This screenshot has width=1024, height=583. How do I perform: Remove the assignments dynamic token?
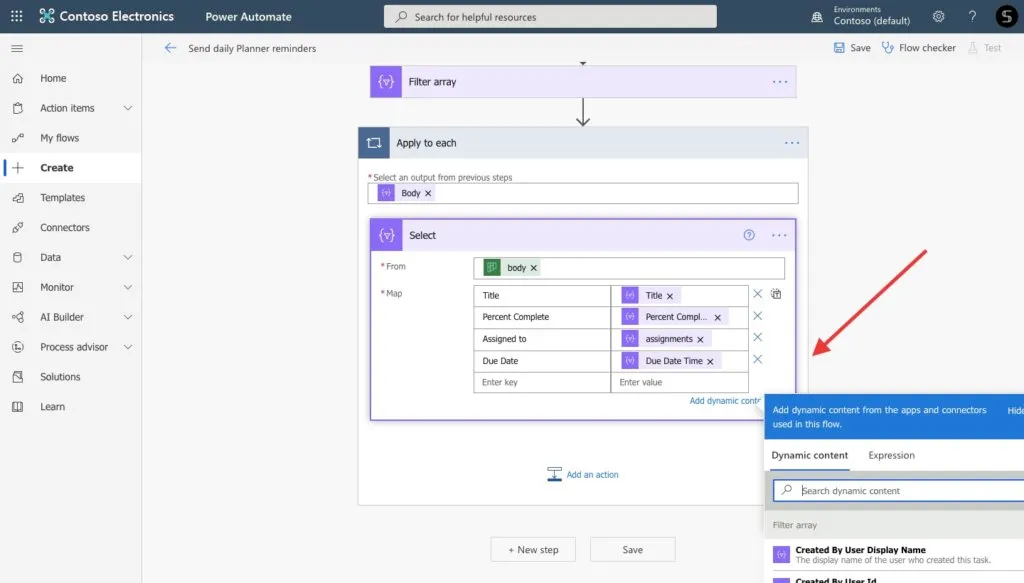(x=700, y=339)
